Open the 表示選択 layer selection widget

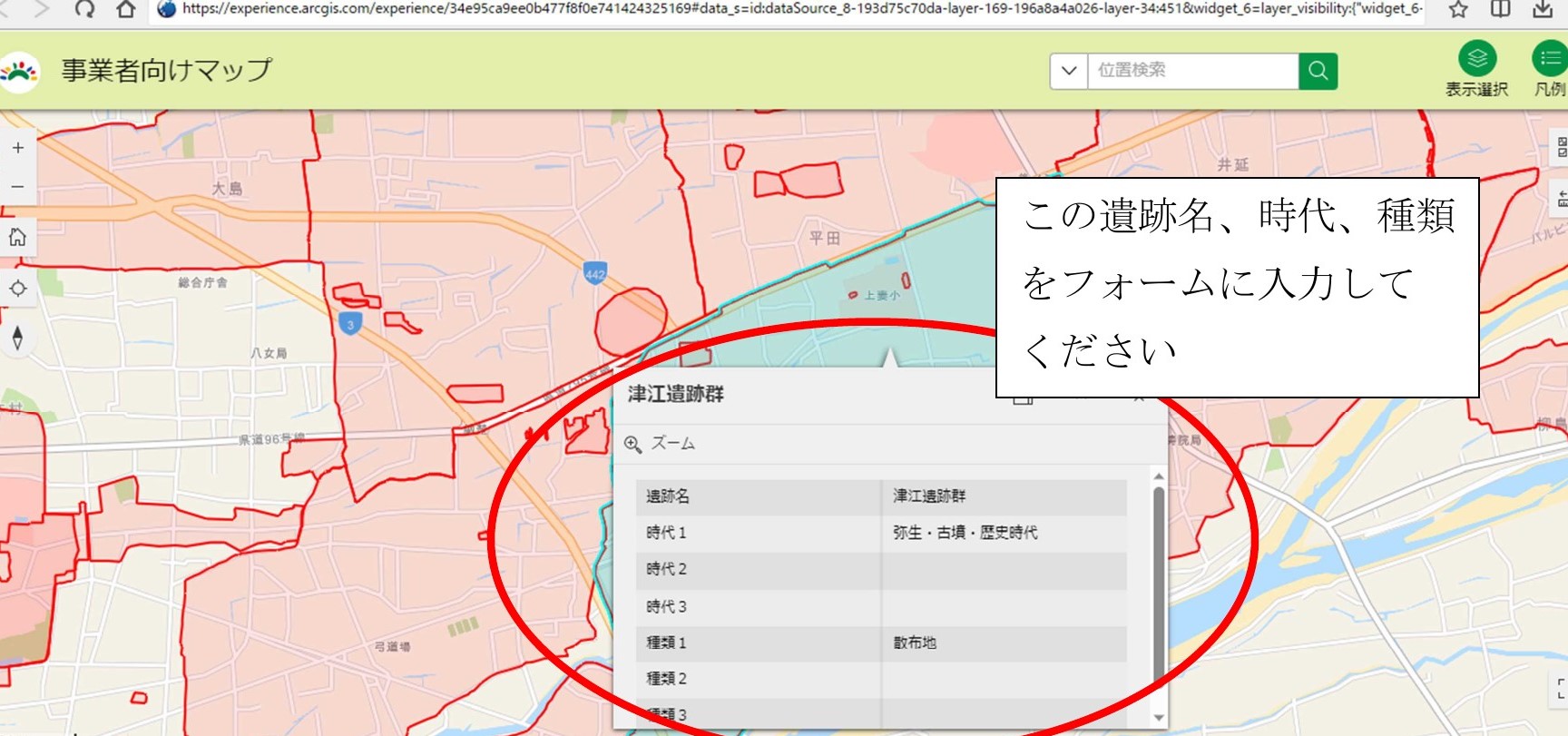pos(1476,59)
